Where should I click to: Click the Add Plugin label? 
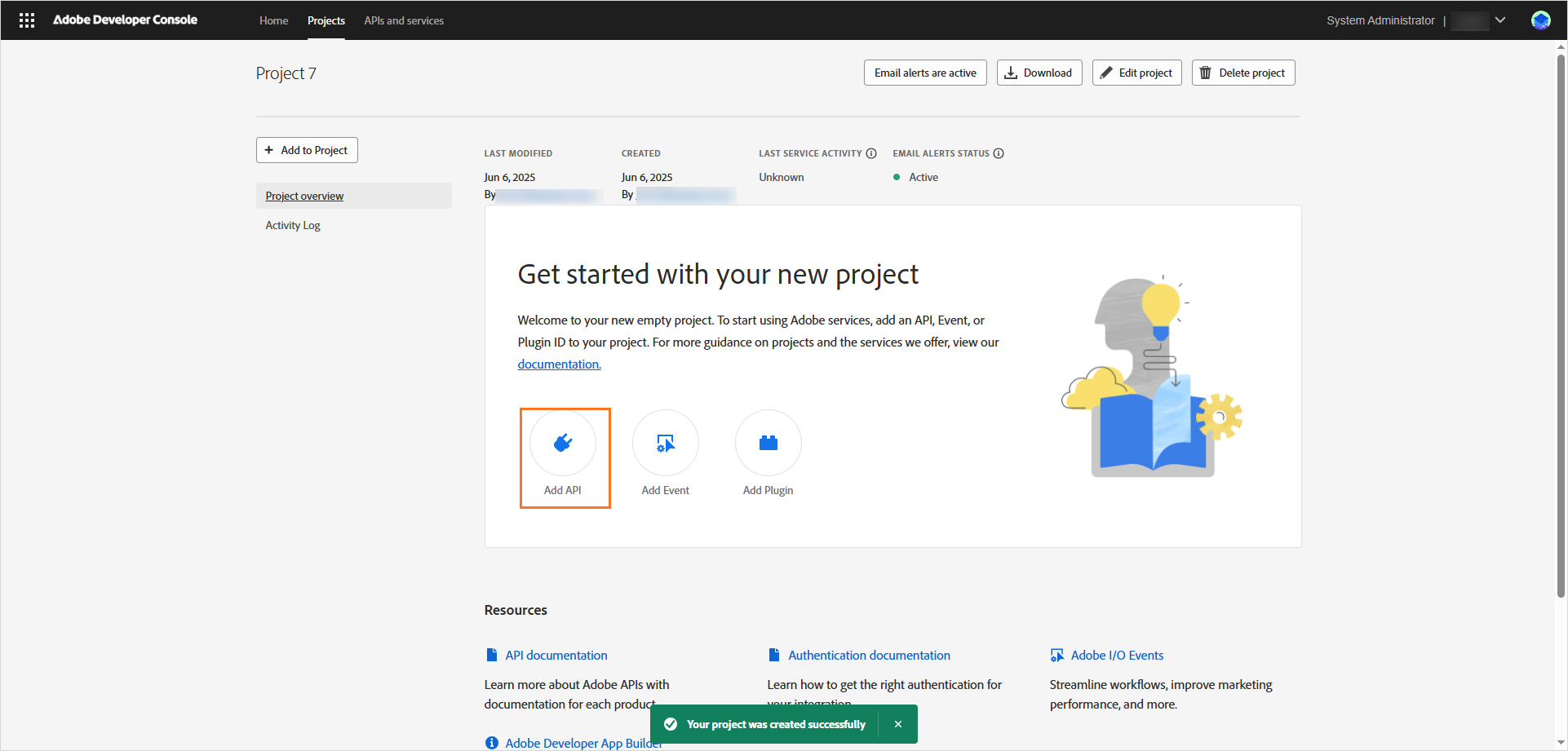pos(768,490)
